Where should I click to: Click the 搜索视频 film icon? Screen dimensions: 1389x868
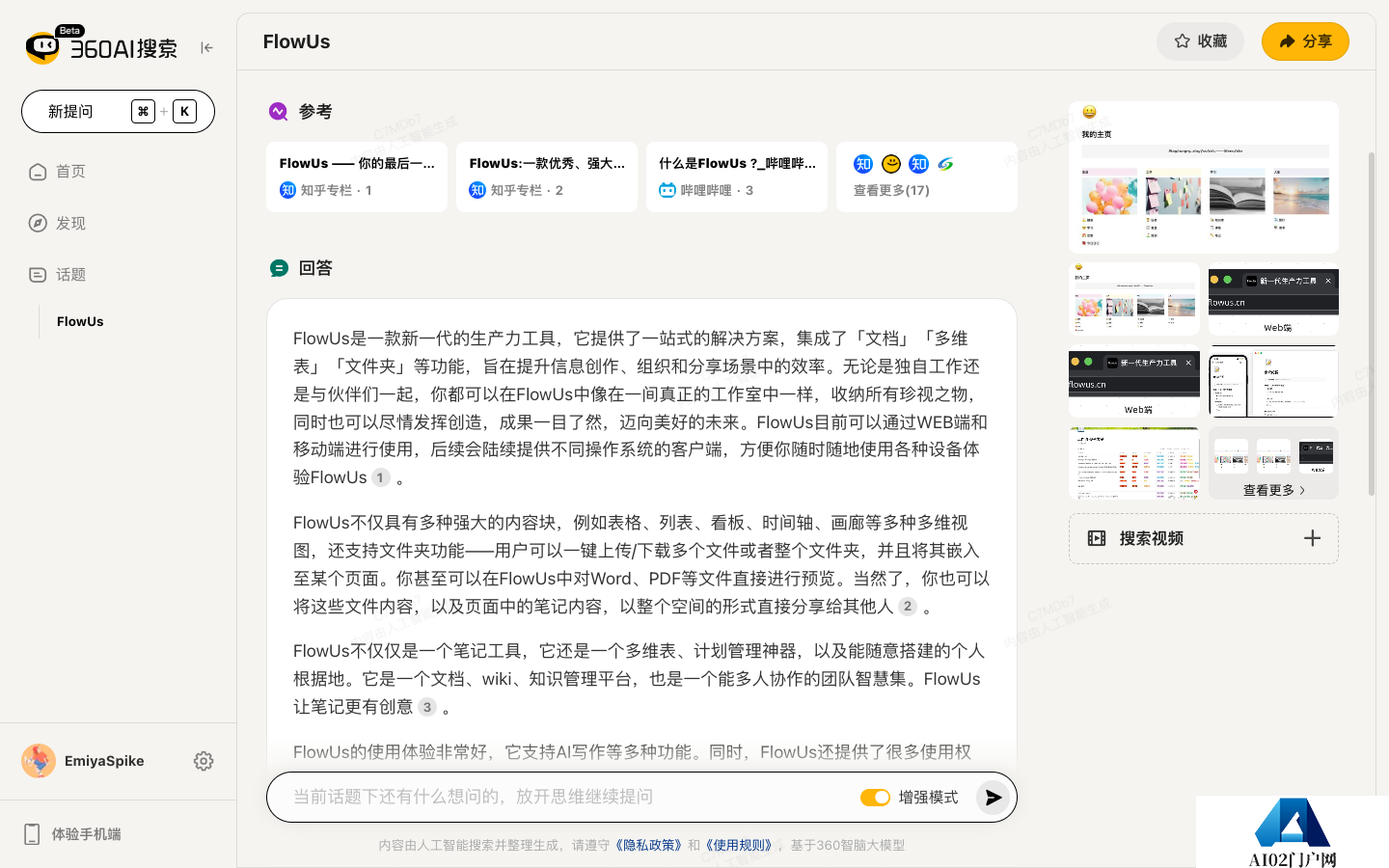(1097, 538)
